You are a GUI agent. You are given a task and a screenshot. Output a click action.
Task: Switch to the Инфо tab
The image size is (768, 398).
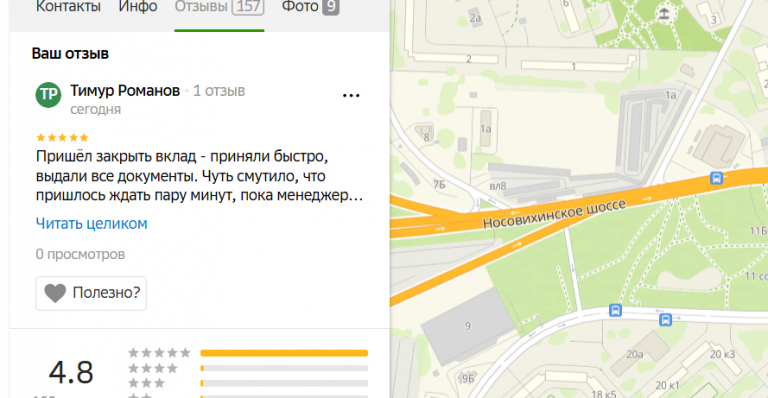138,7
